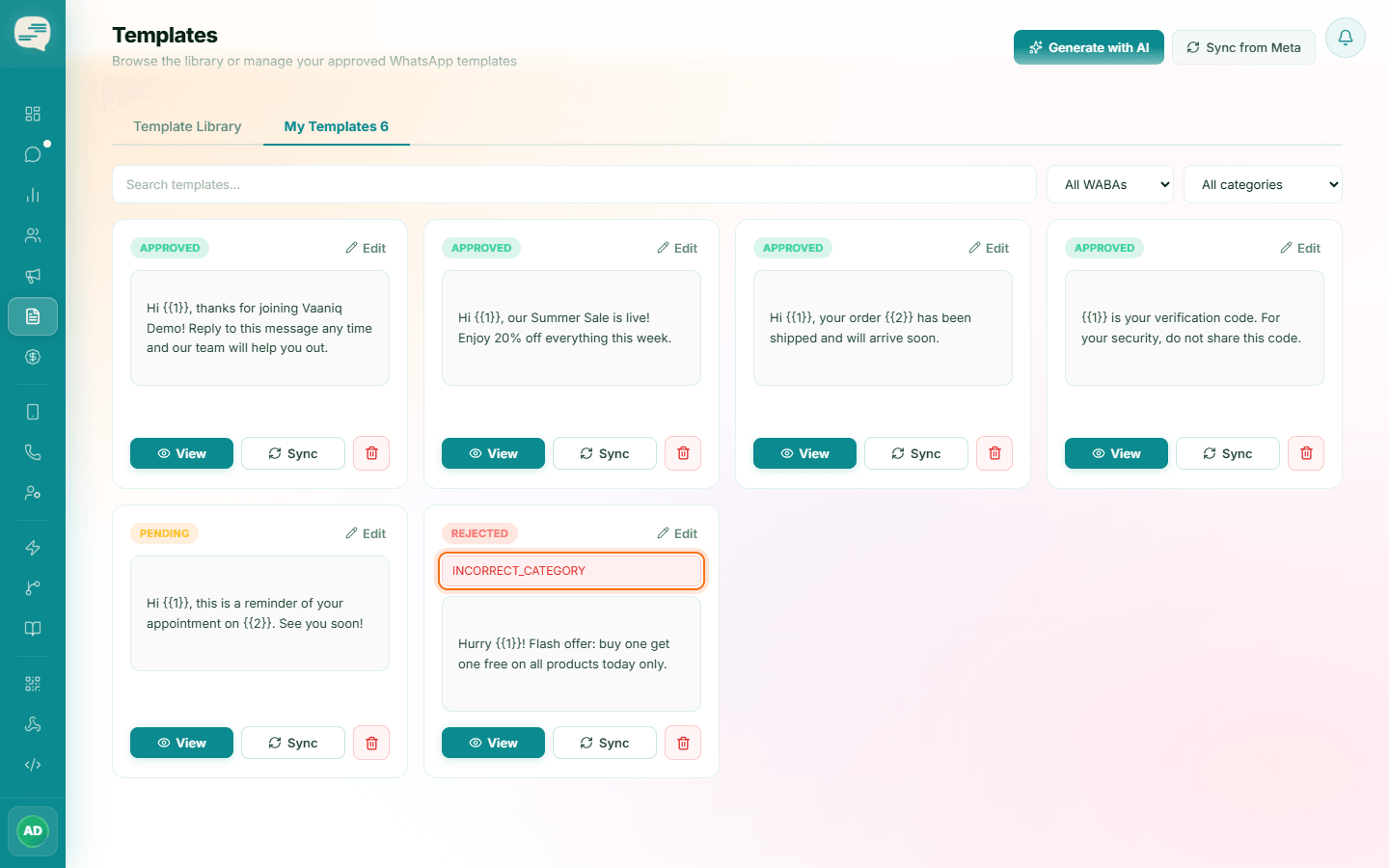Delete the verification code template
This screenshot has height=868, width=1389.
(x=1306, y=453)
